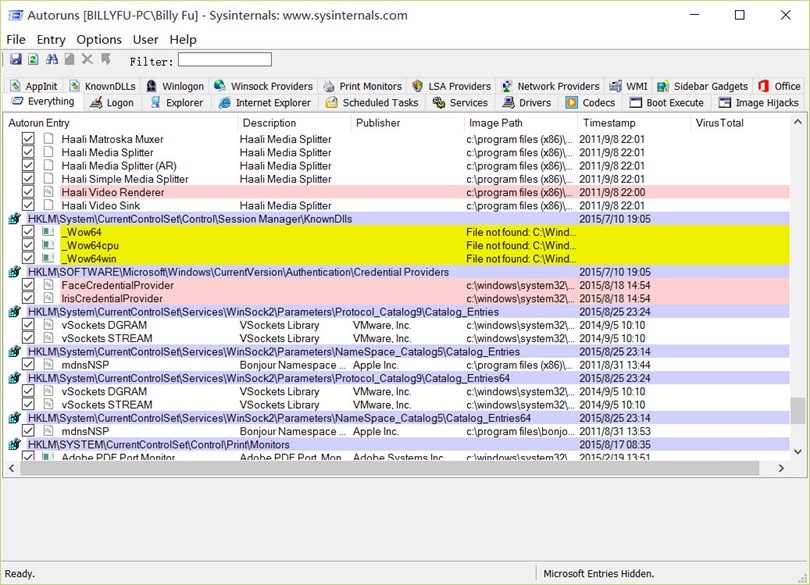
Task: Uncheck the _Wow64 entry checkbox
Action: click(28, 232)
